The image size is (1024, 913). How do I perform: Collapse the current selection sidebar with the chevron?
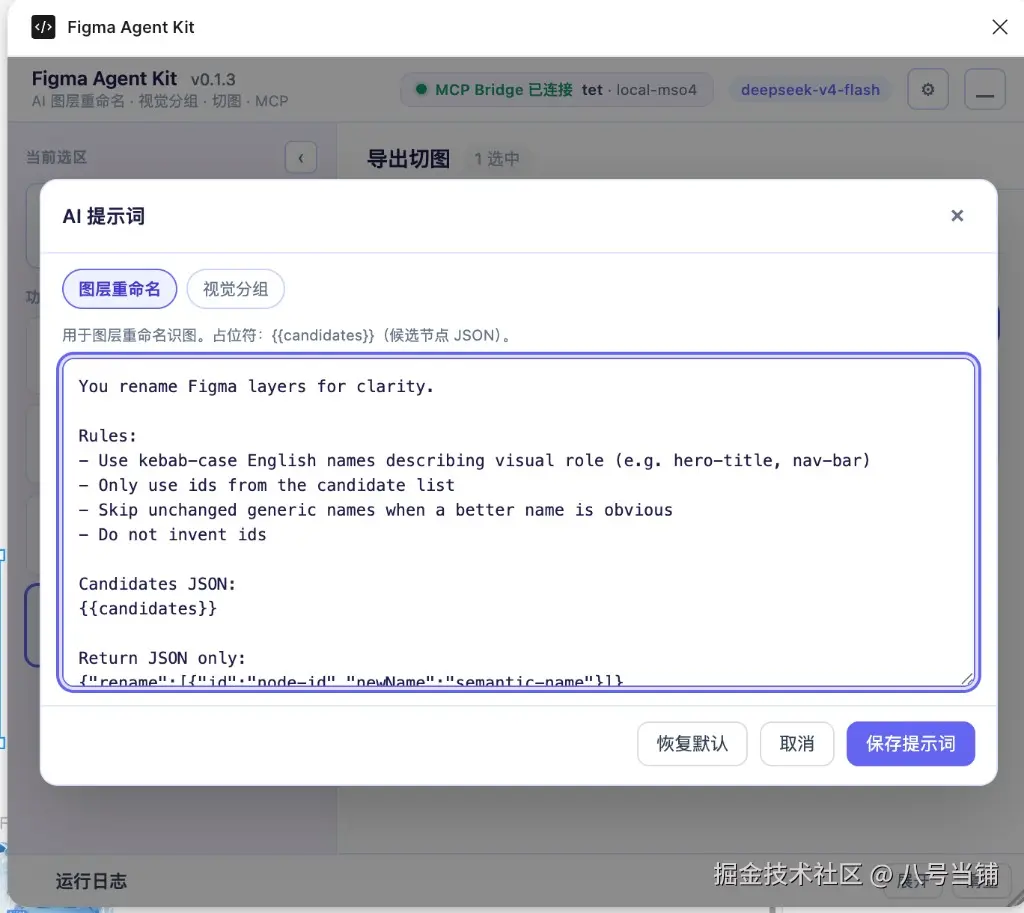(x=301, y=157)
